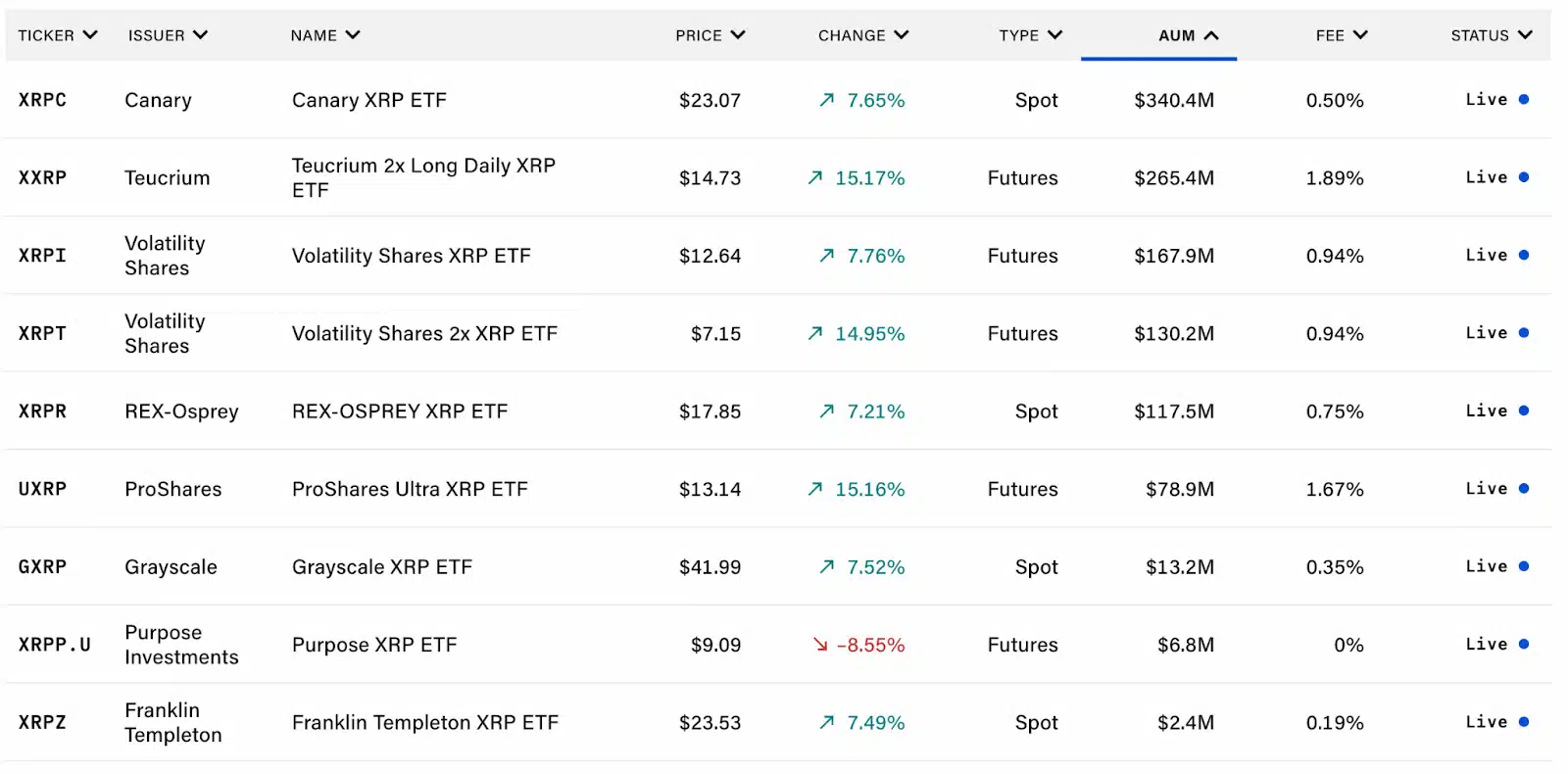Select the Franklin Templeton issuer name
The height and width of the screenshot is (774, 1568).
173,722
